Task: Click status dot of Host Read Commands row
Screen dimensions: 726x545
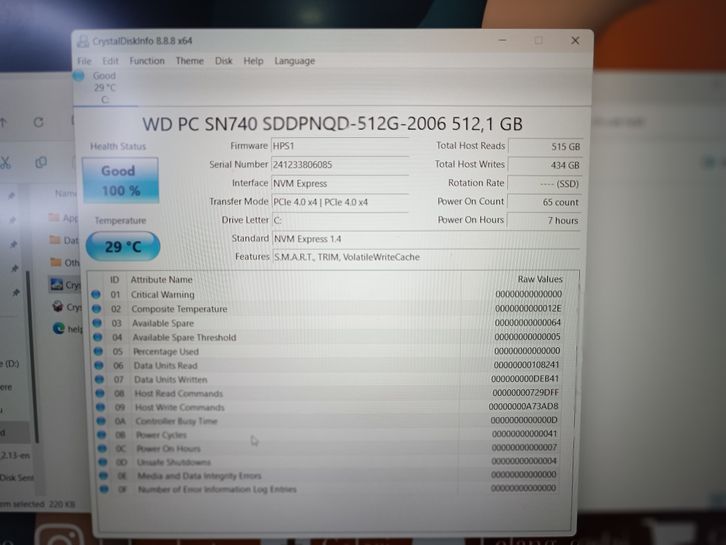Action: point(100,393)
